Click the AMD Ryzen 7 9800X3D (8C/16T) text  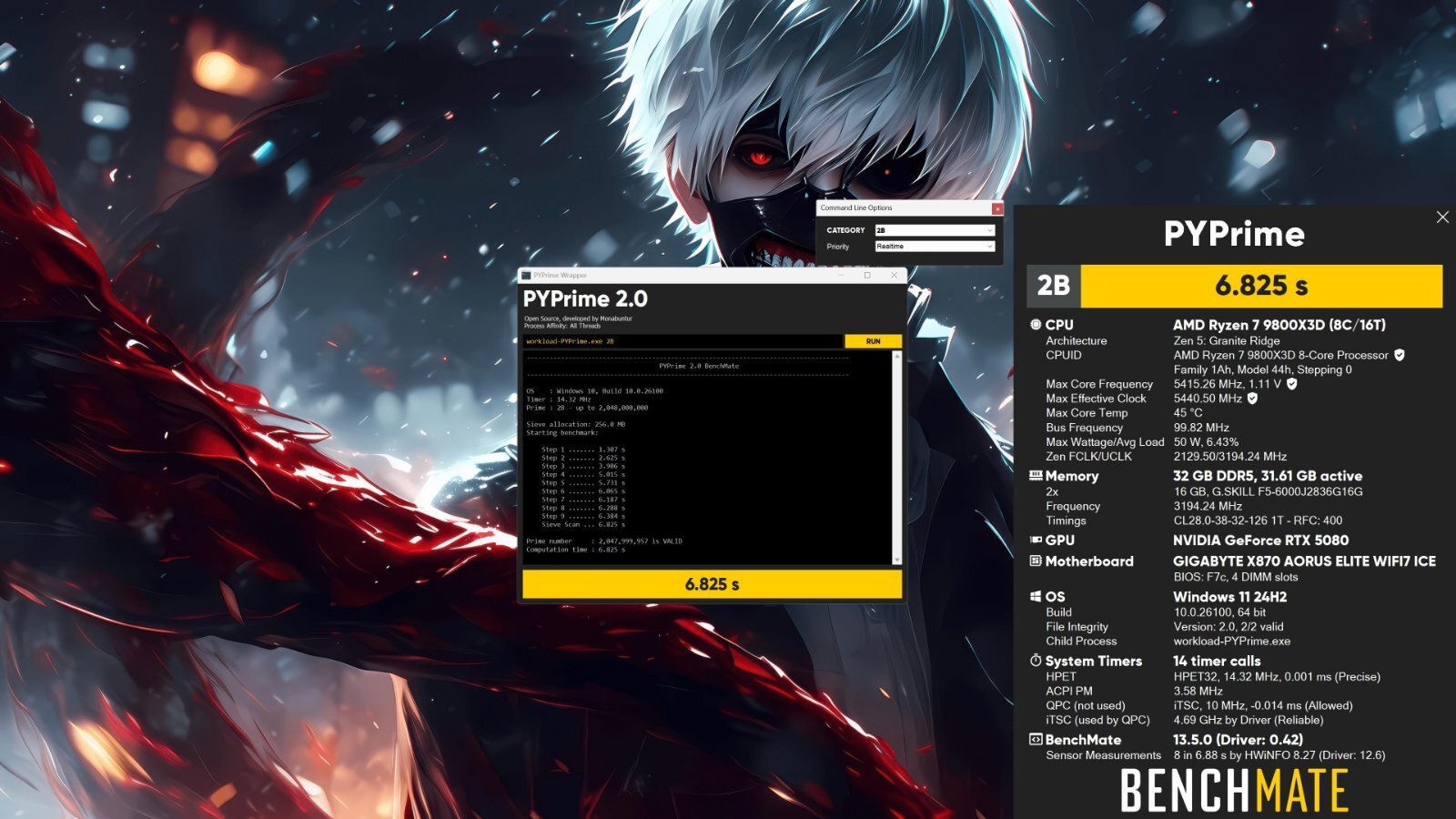1279,325
